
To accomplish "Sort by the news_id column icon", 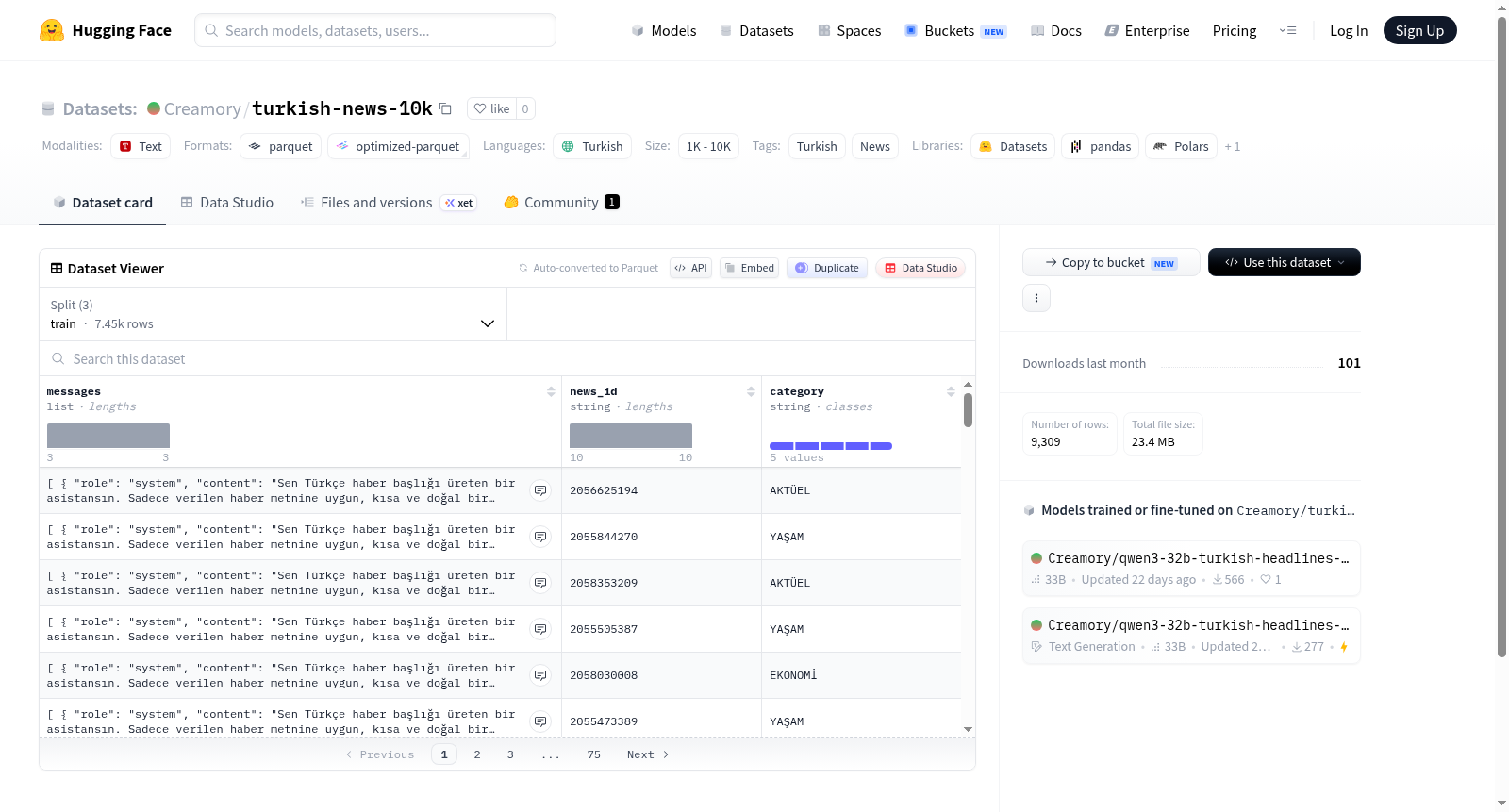I will coord(751,391).
